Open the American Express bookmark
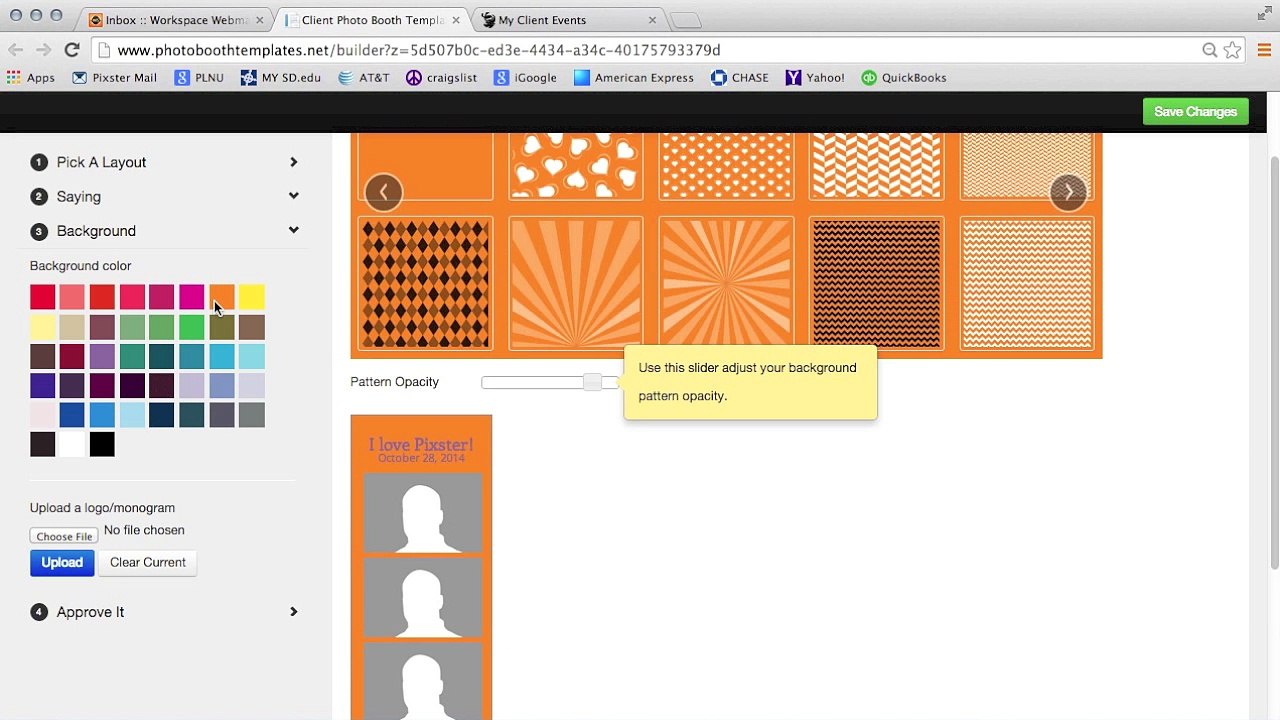 [x=634, y=78]
